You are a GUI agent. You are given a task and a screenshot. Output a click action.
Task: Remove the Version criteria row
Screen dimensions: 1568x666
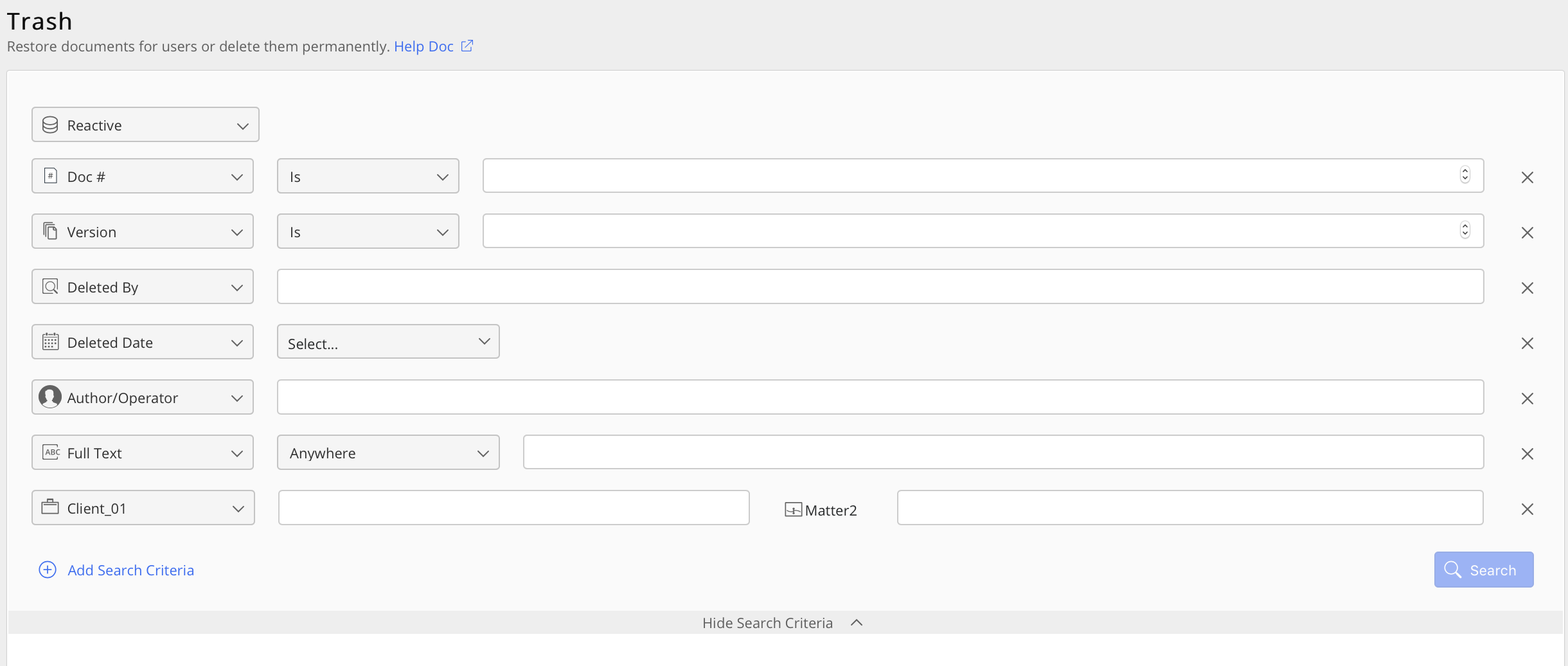point(1527,233)
